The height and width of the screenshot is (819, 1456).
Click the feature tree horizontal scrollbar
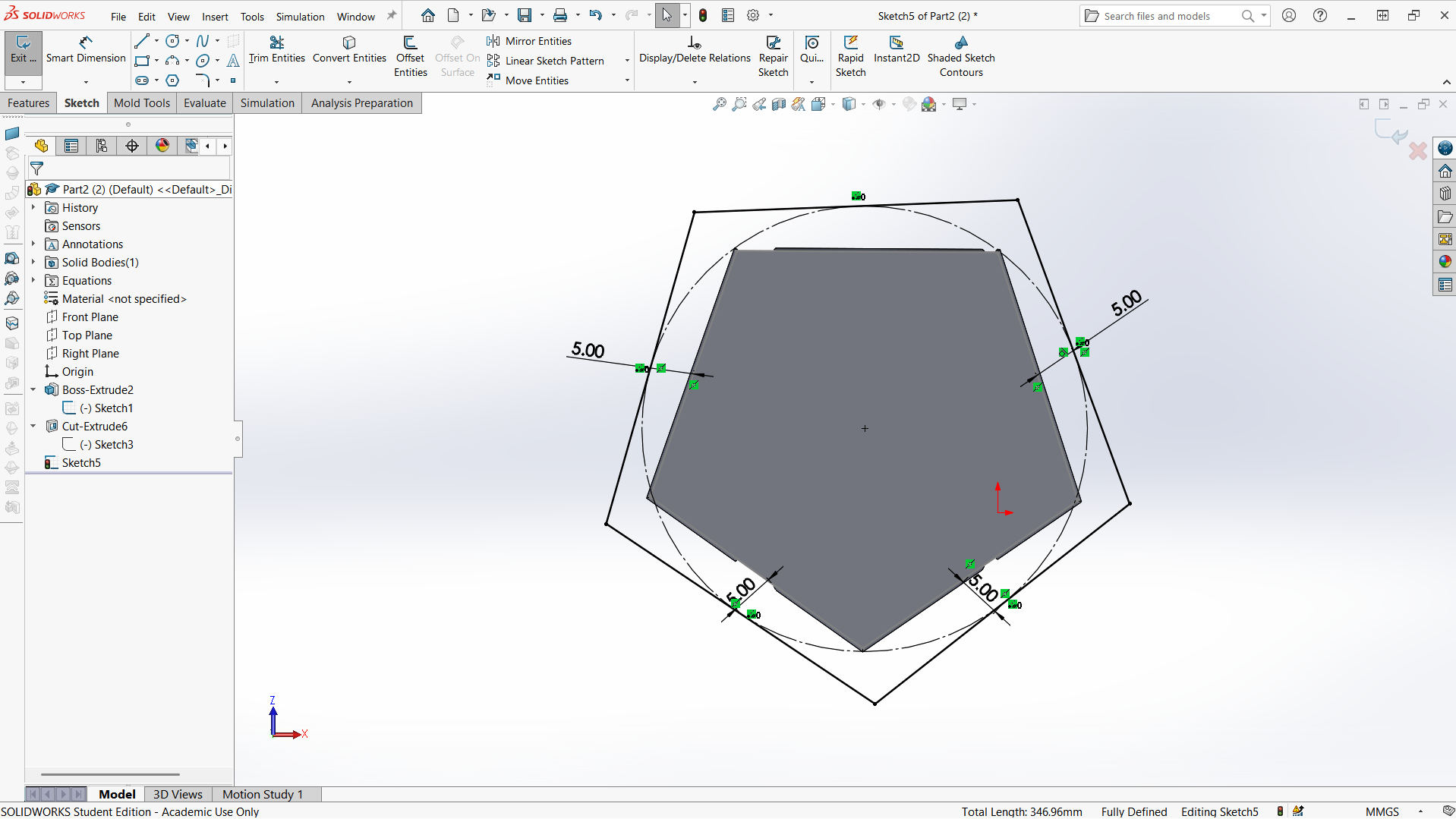point(110,774)
